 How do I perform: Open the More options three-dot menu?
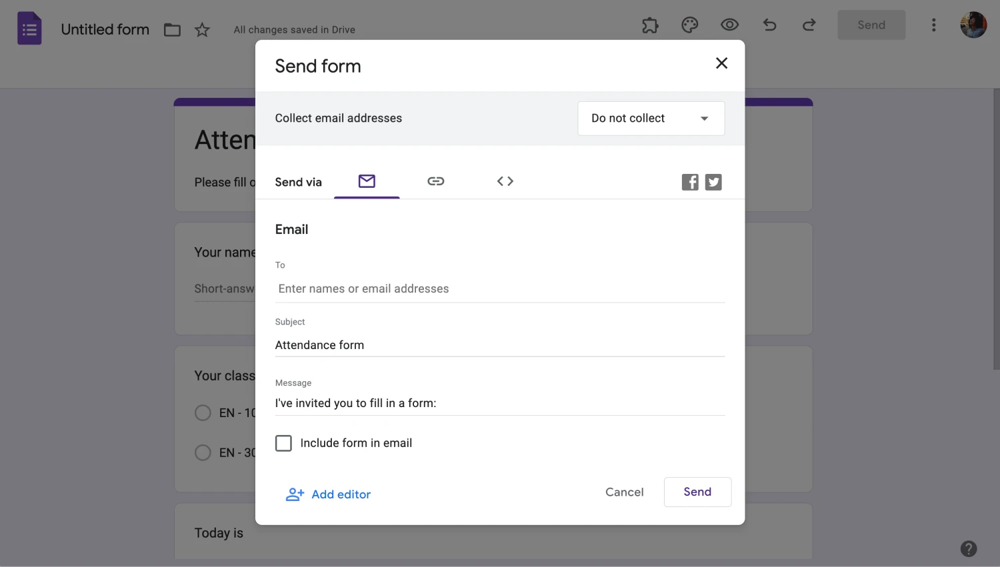[934, 25]
